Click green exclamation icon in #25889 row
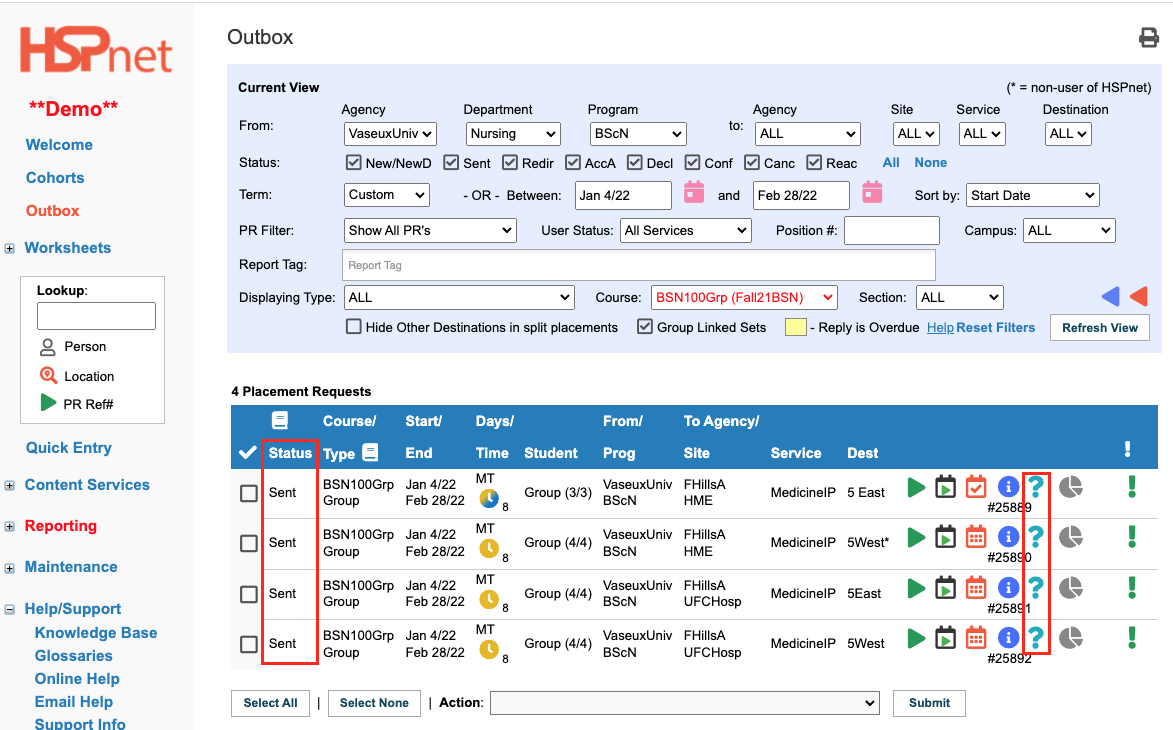 pos(1132,487)
